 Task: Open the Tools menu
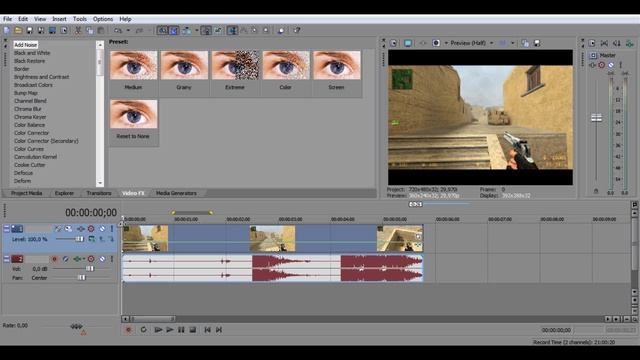click(x=80, y=19)
